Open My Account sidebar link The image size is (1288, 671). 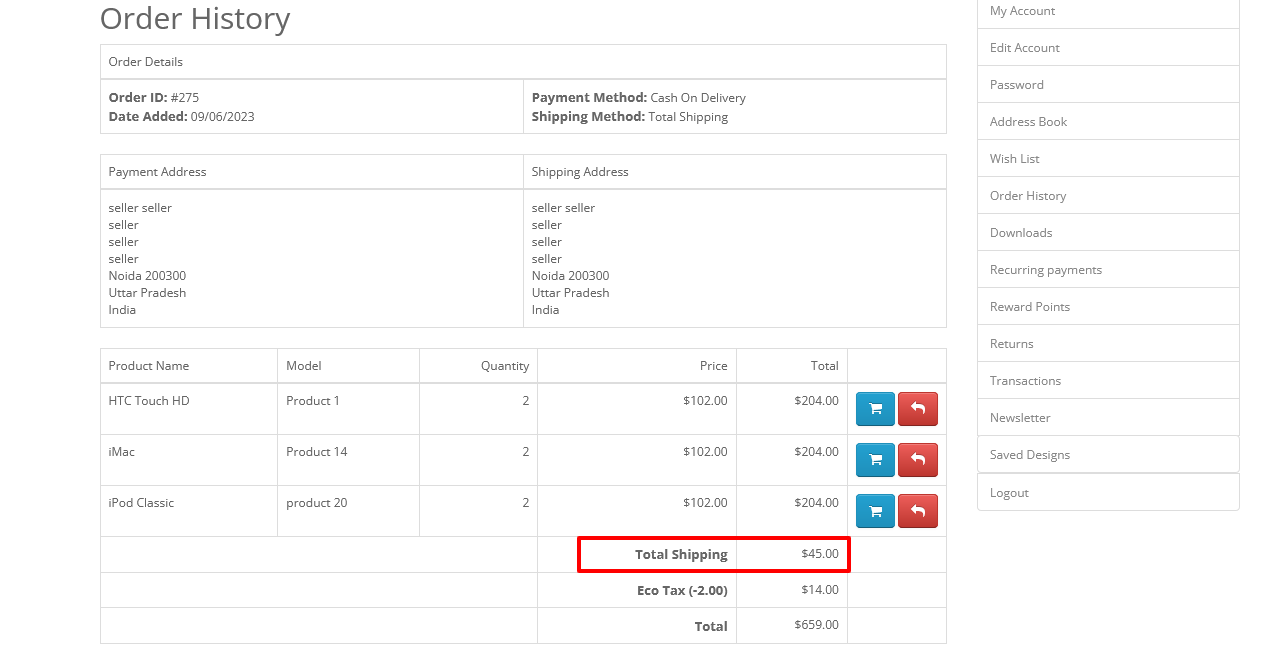[x=1108, y=11]
